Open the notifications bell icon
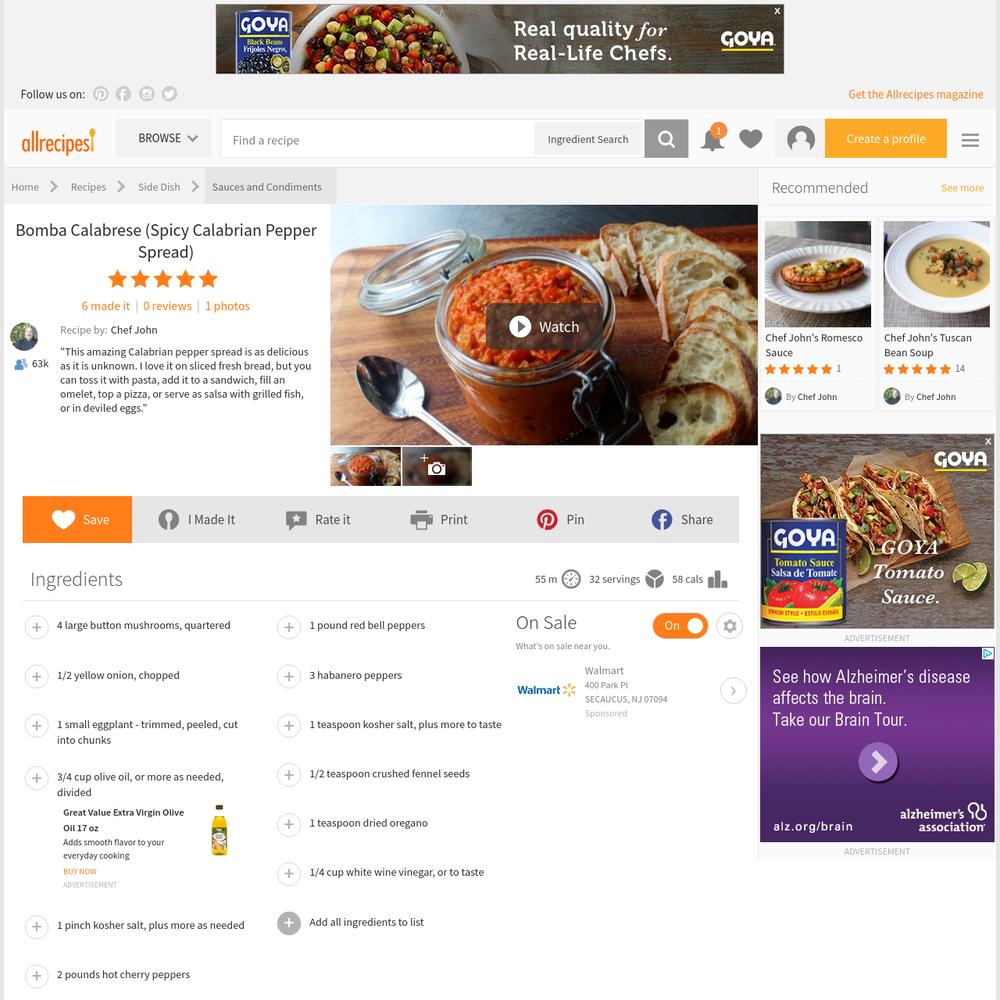 [712, 138]
